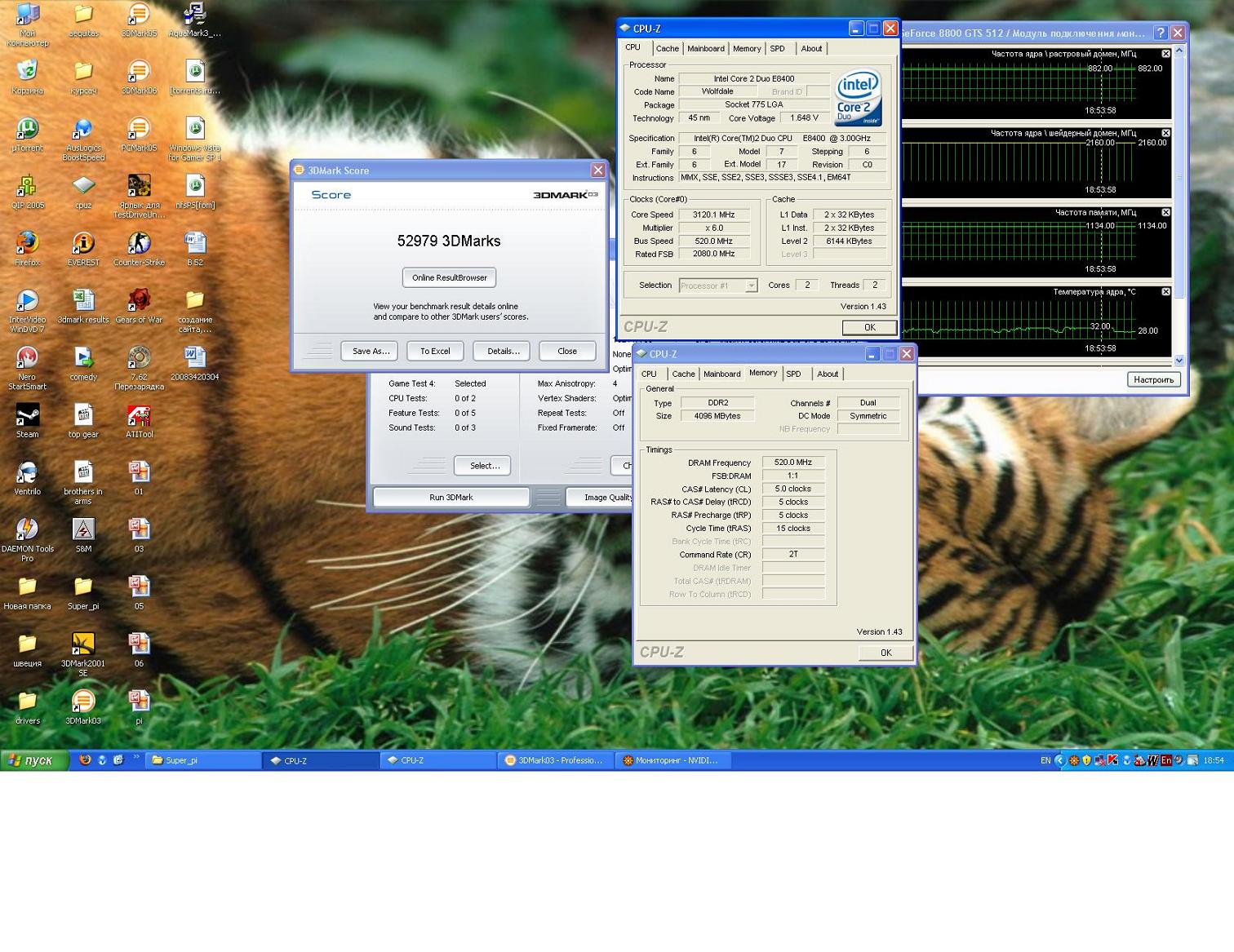Open the Firefox desktop icon
This screenshot has height=952, width=1234.
point(28,250)
